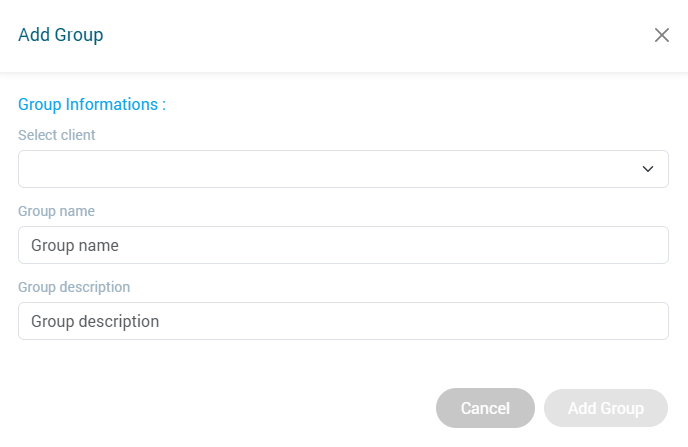
Task: Focus the Group name input field
Action: tap(343, 245)
